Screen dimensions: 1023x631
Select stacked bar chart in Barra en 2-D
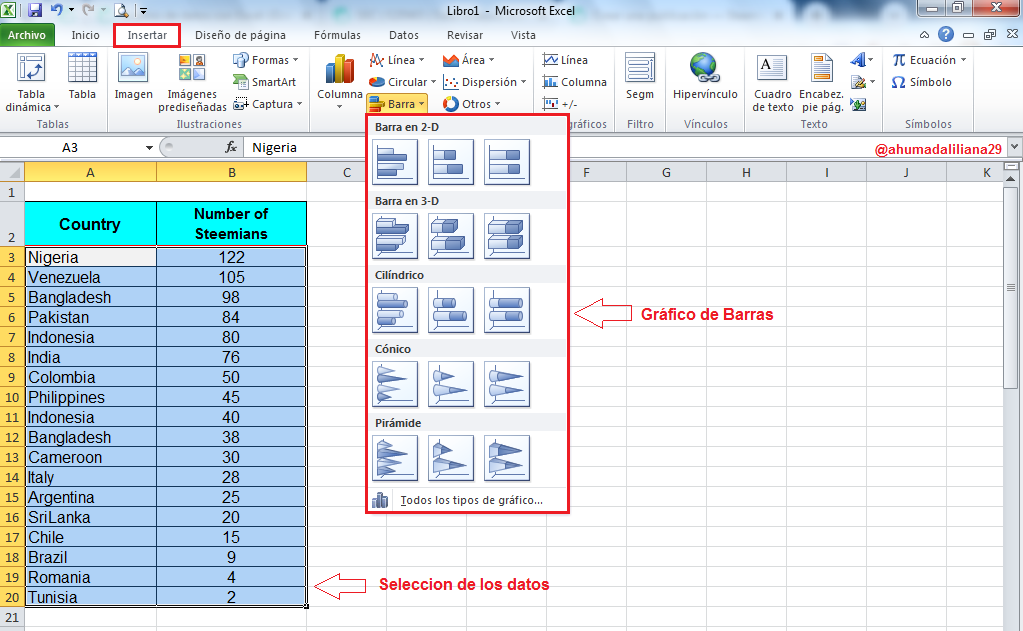[x=451, y=162]
